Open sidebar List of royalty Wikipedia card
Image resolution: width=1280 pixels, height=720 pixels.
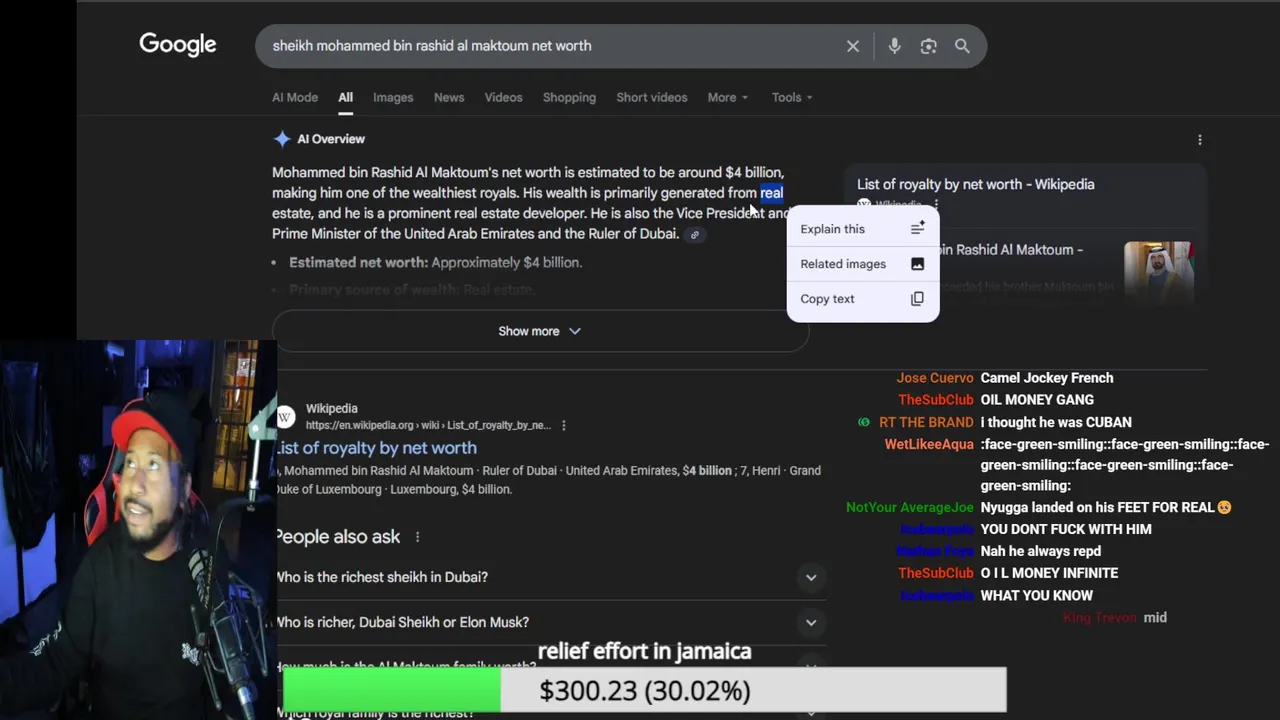click(x=975, y=184)
